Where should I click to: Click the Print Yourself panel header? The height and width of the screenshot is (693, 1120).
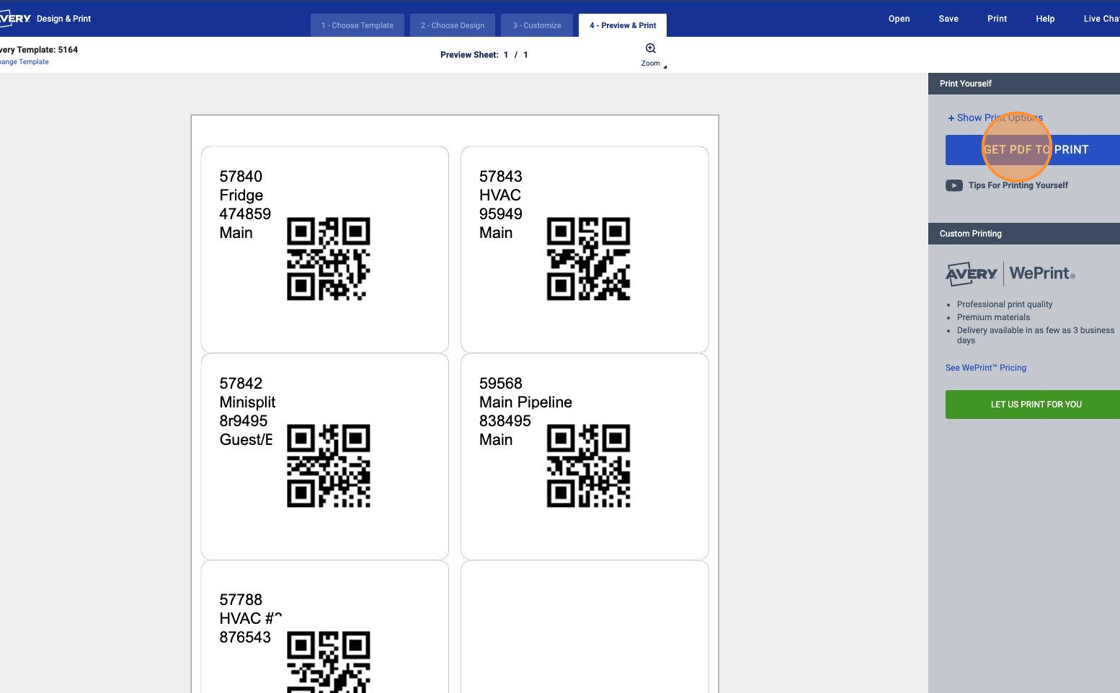click(x=1024, y=84)
